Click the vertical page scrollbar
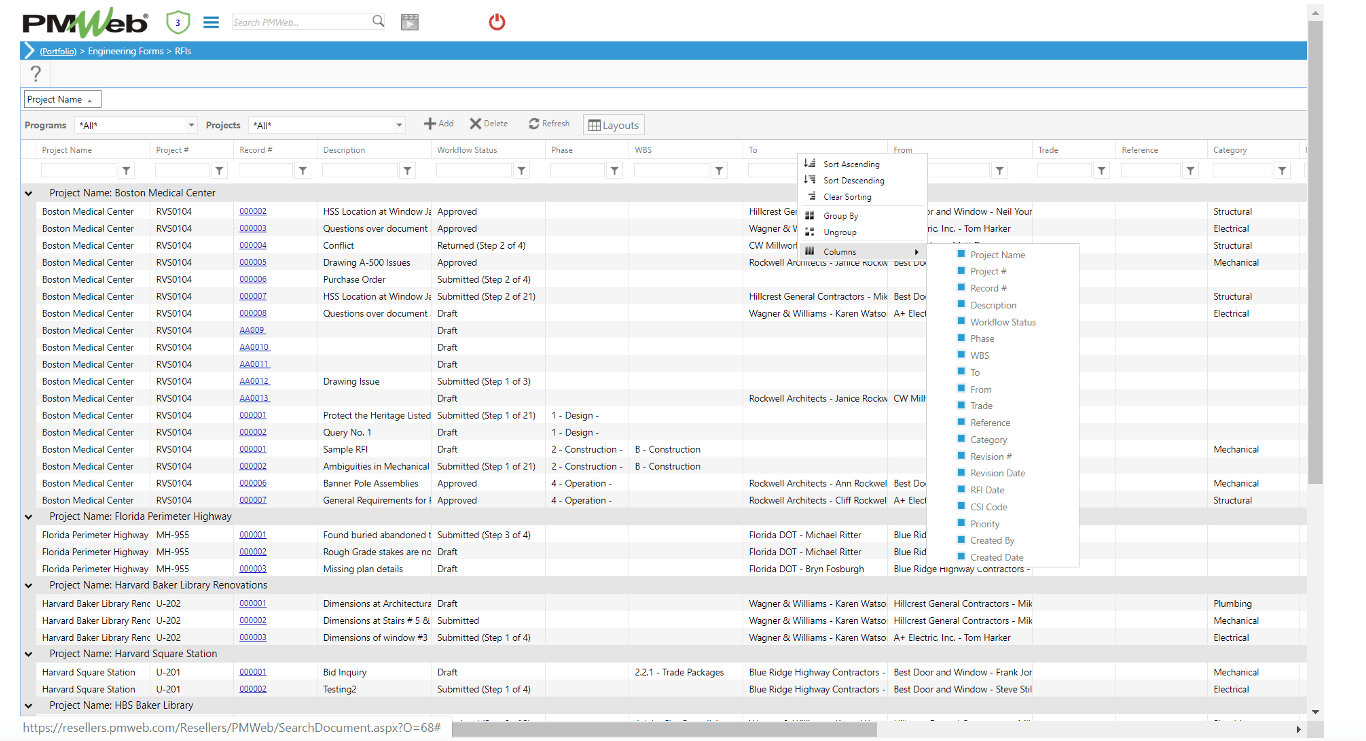The height and width of the screenshot is (741, 1366). pyautogui.click(x=1316, y=250)
